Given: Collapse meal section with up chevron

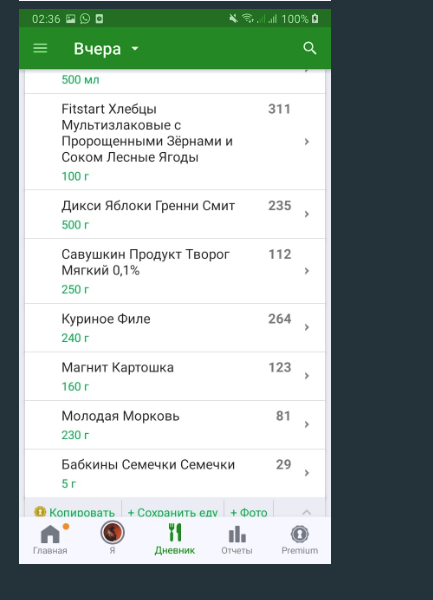Looking at the screenshot, I should pos(307,512).
